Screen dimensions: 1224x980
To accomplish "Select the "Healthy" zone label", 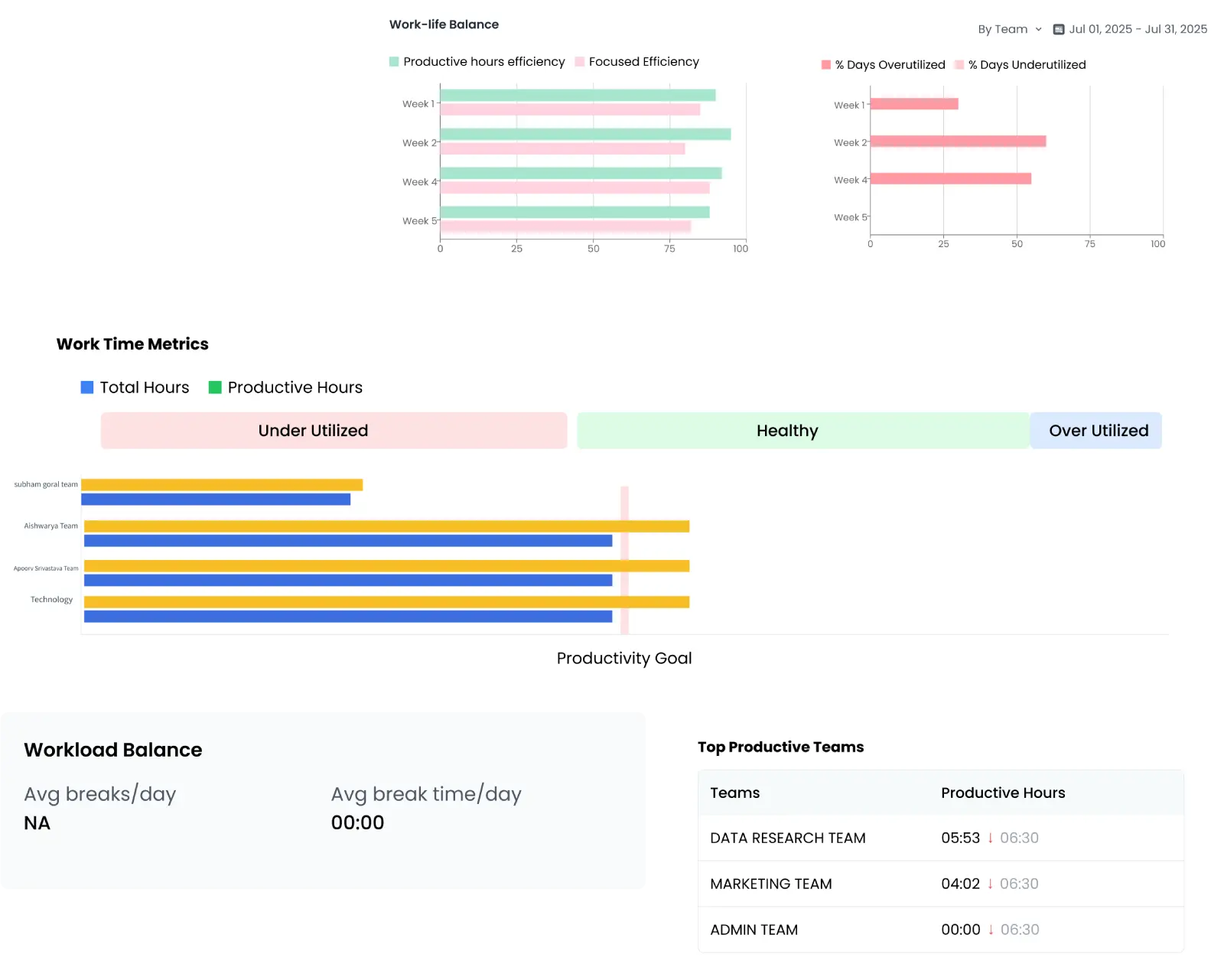I will point(787,430).
